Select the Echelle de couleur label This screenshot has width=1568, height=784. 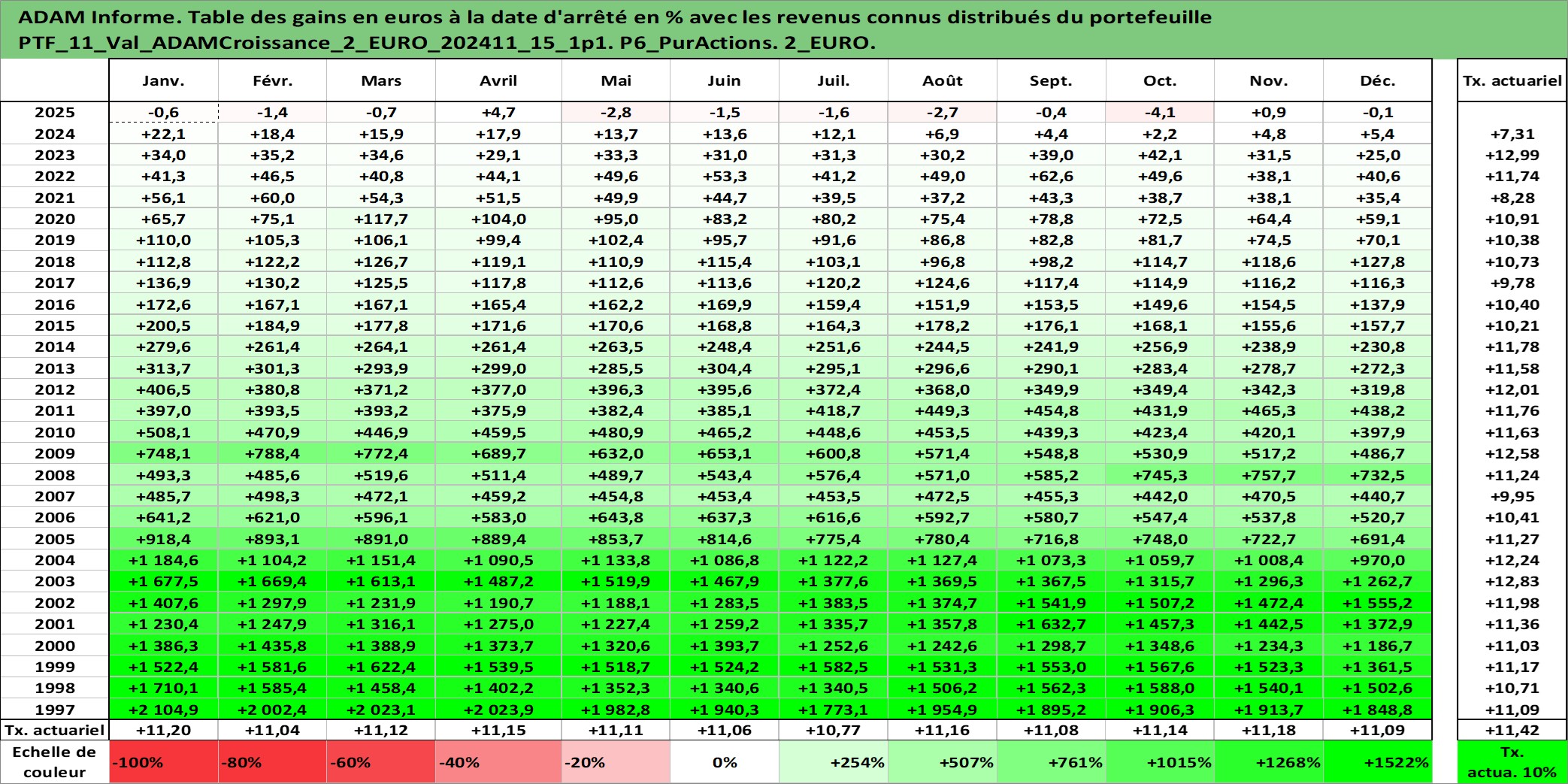click(x=55, y=762)
